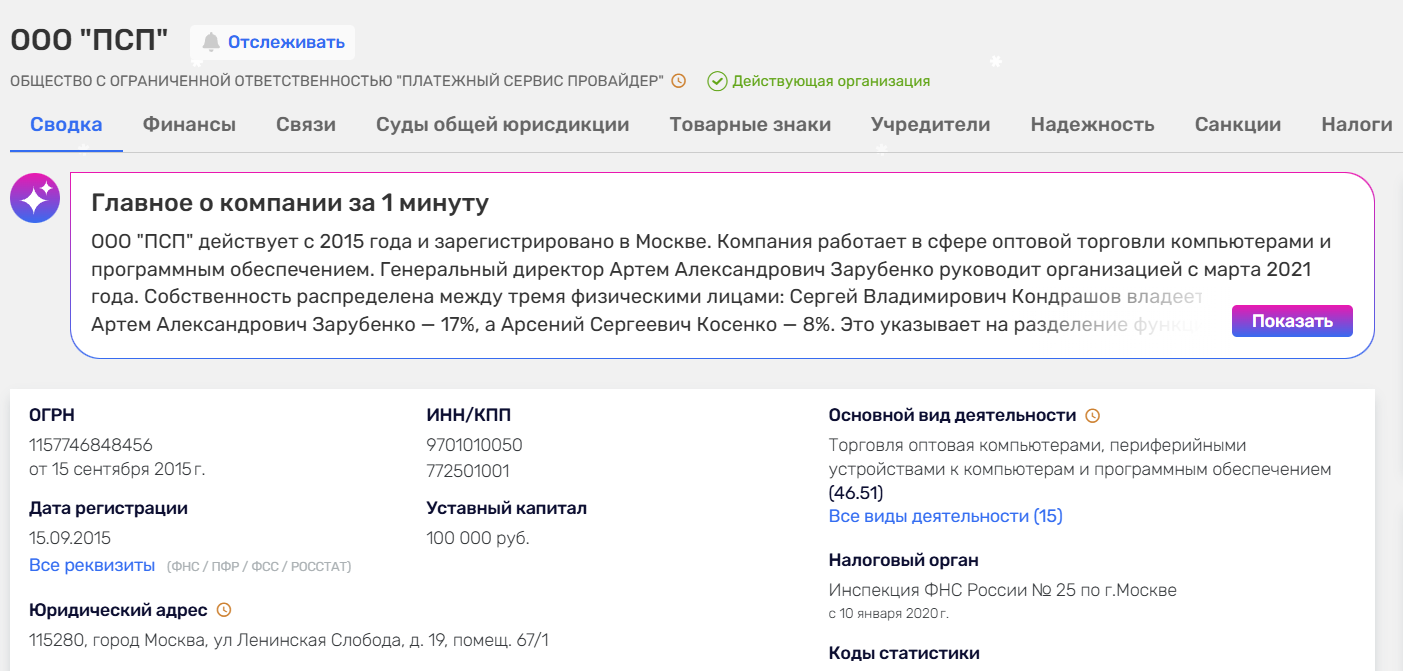Screen dimensions: 1403x671
Task: Click clock icon next to full company name
Action: click(678, 81)
